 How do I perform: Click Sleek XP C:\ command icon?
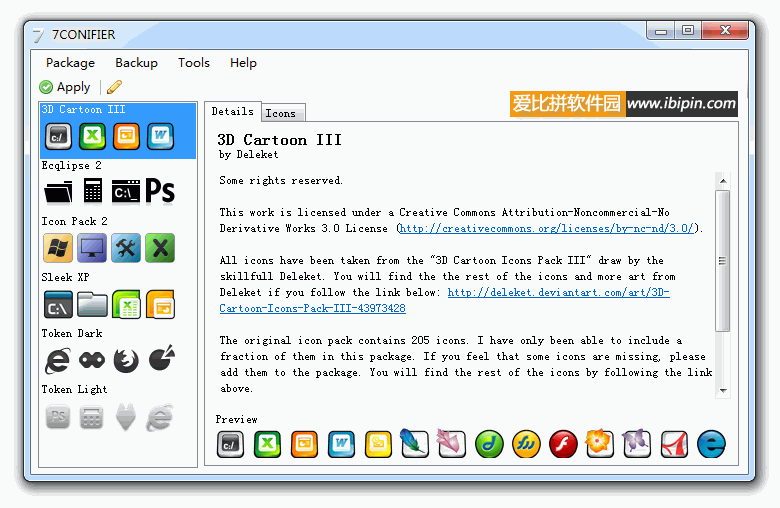pos(58,305)
